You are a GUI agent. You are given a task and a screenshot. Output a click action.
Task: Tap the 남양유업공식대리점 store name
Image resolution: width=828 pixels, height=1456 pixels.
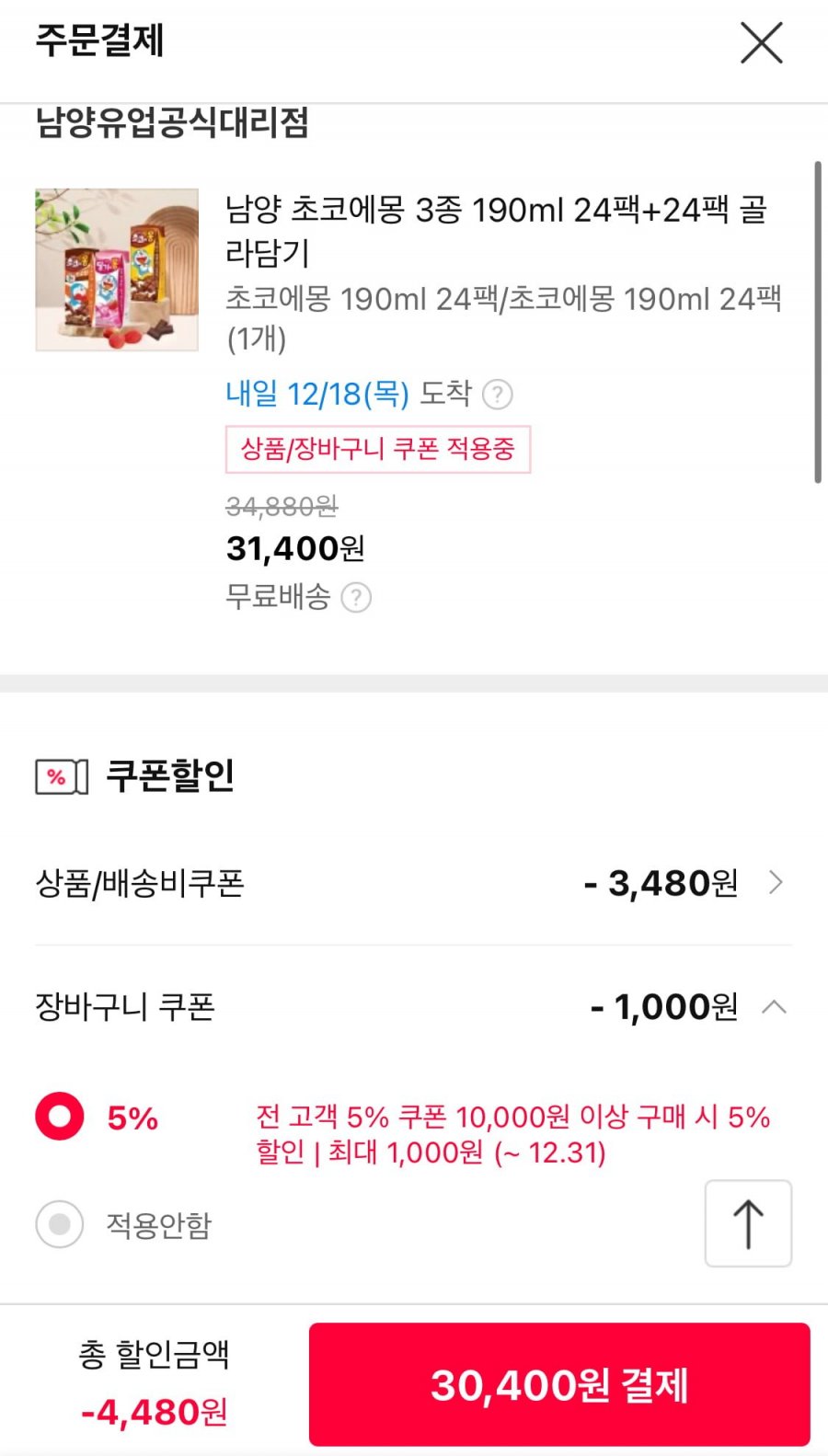[172, 122]
